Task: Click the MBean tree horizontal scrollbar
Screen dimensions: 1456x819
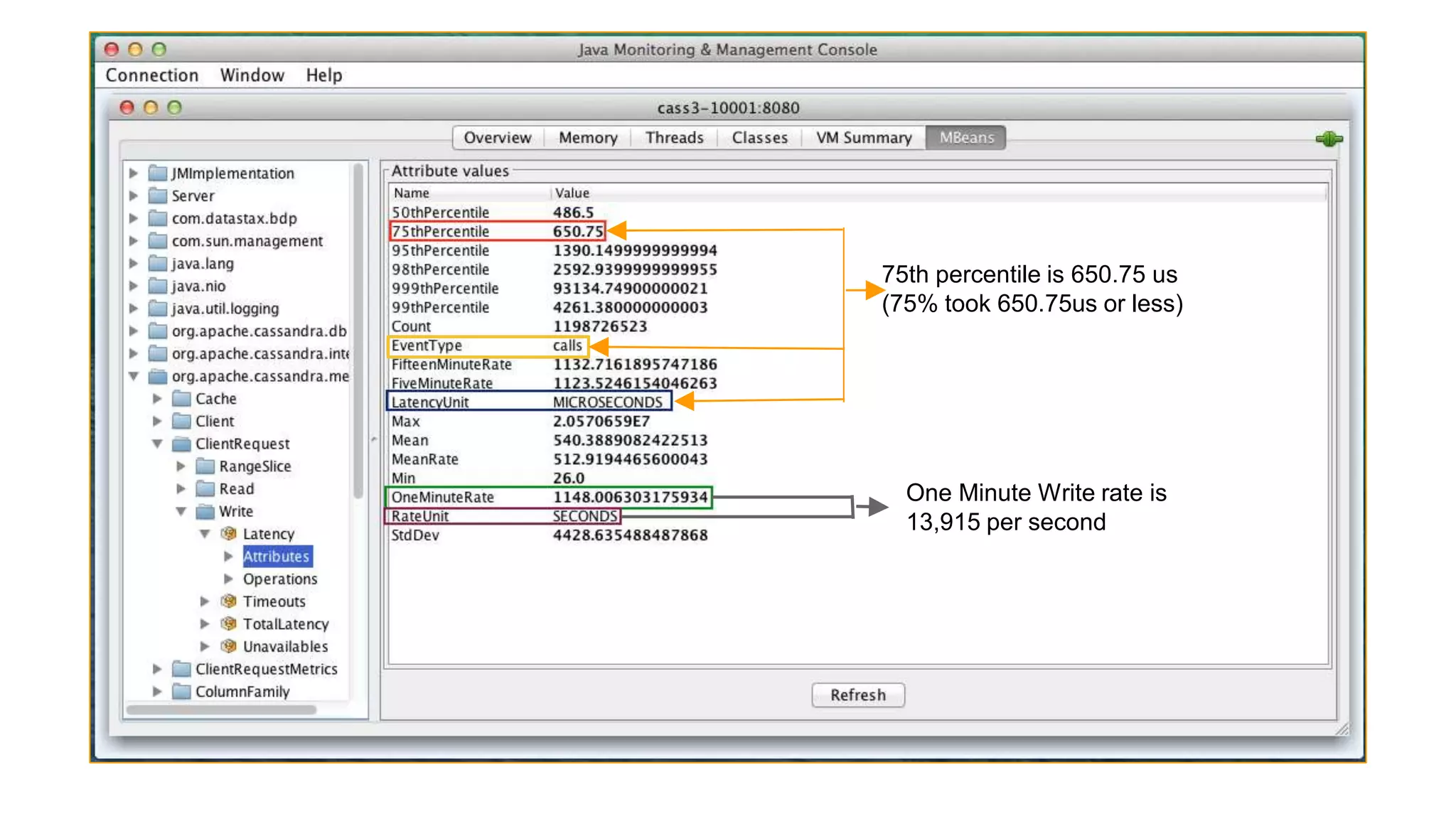Action: (x=221, y=710)
